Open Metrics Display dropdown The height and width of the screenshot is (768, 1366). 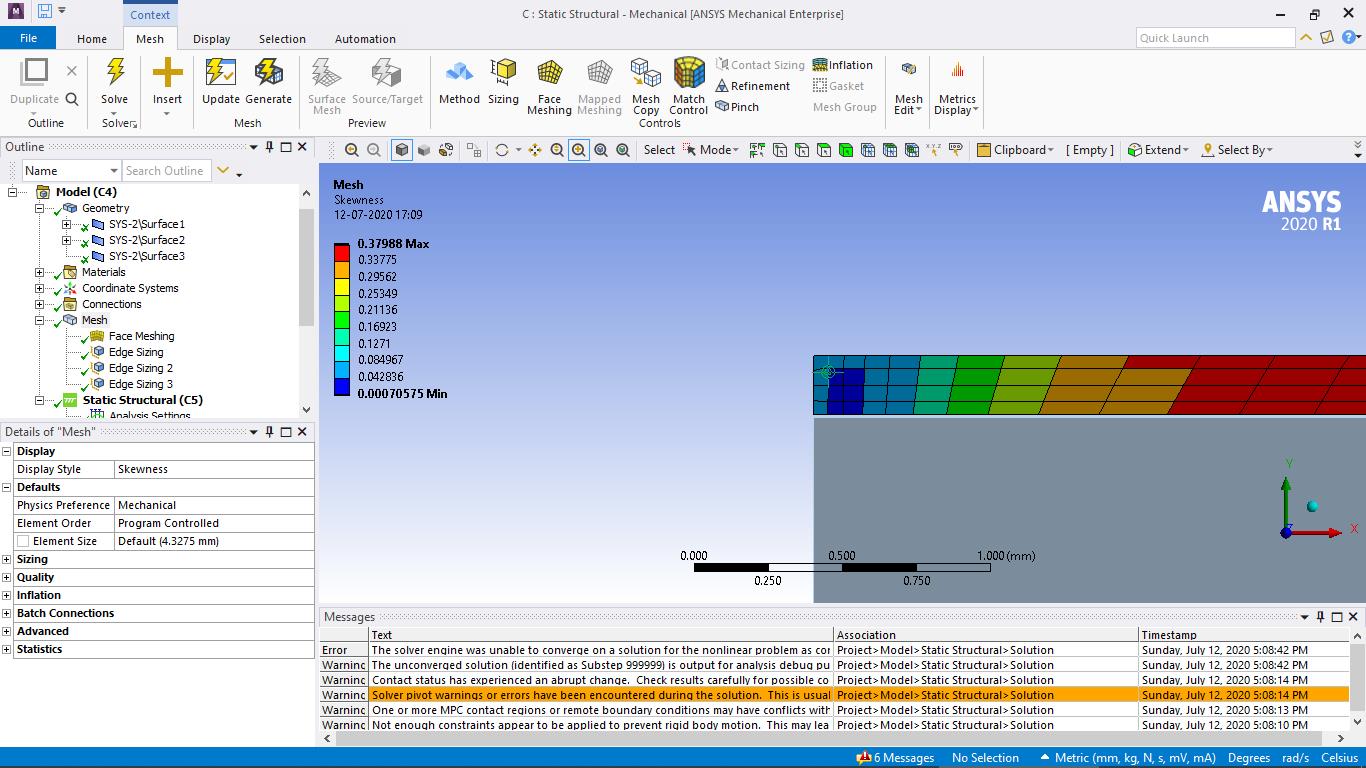[957, 87]
